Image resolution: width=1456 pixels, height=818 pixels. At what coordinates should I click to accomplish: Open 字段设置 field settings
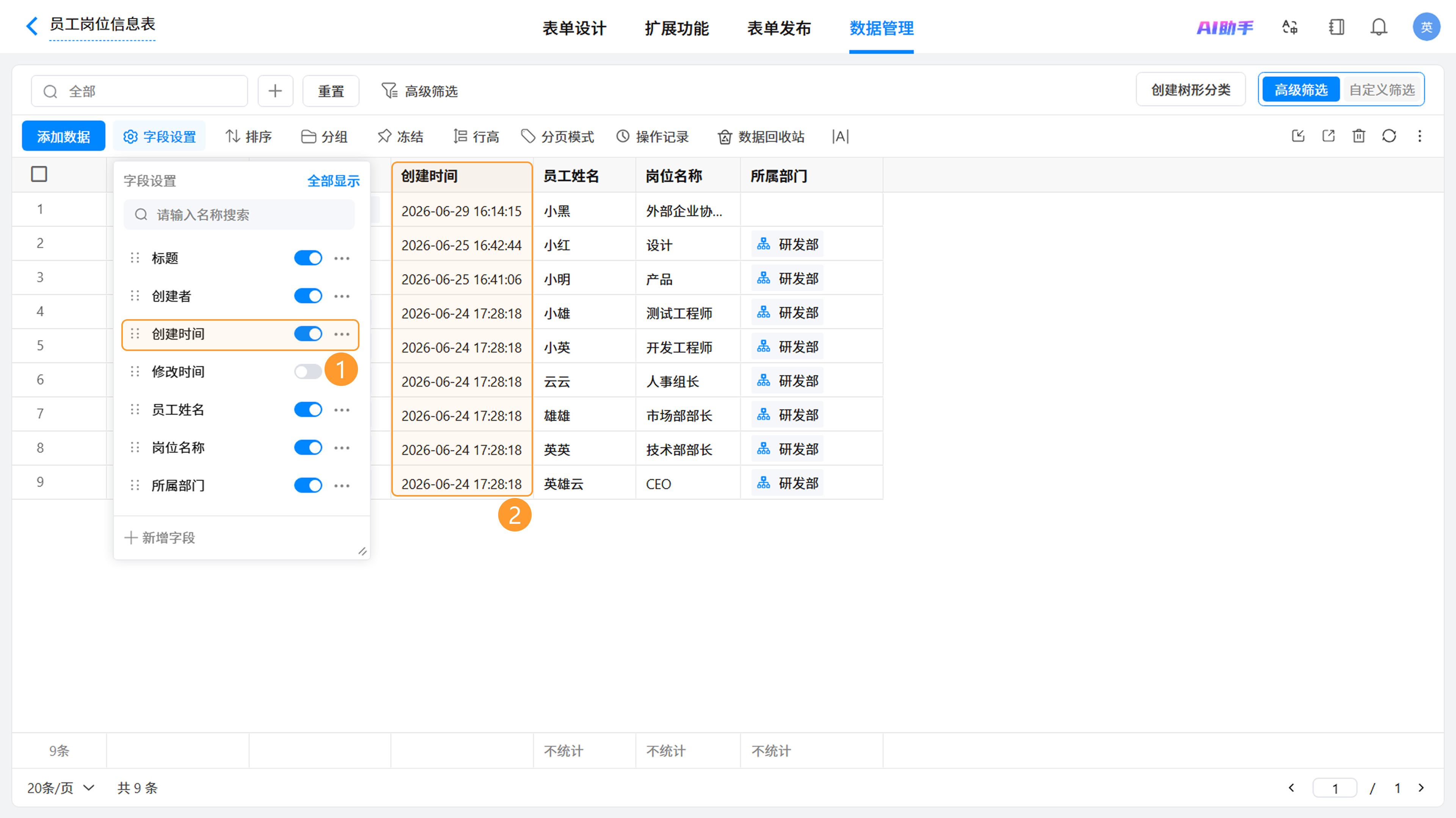click(159, 136)
